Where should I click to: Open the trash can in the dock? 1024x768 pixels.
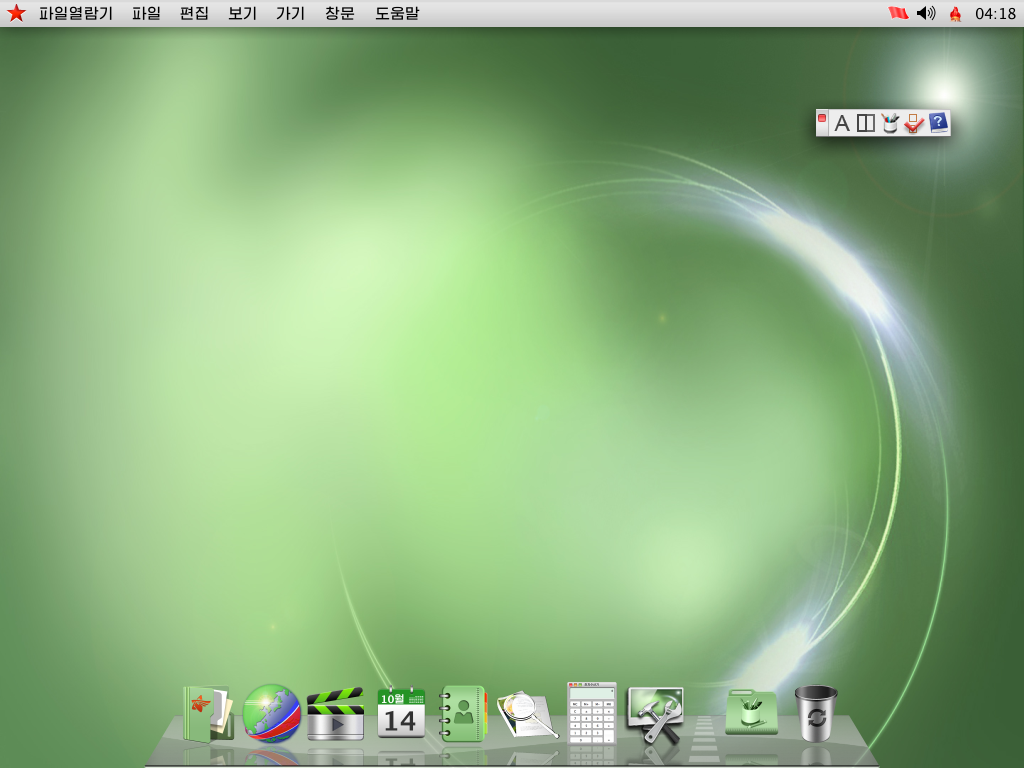tap(816, 713)
